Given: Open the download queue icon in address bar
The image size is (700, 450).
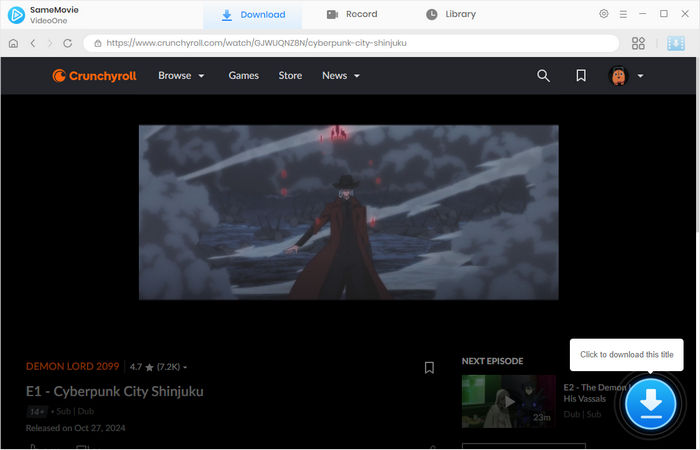Looking at the screenshot, I should (x=675, y=43).
